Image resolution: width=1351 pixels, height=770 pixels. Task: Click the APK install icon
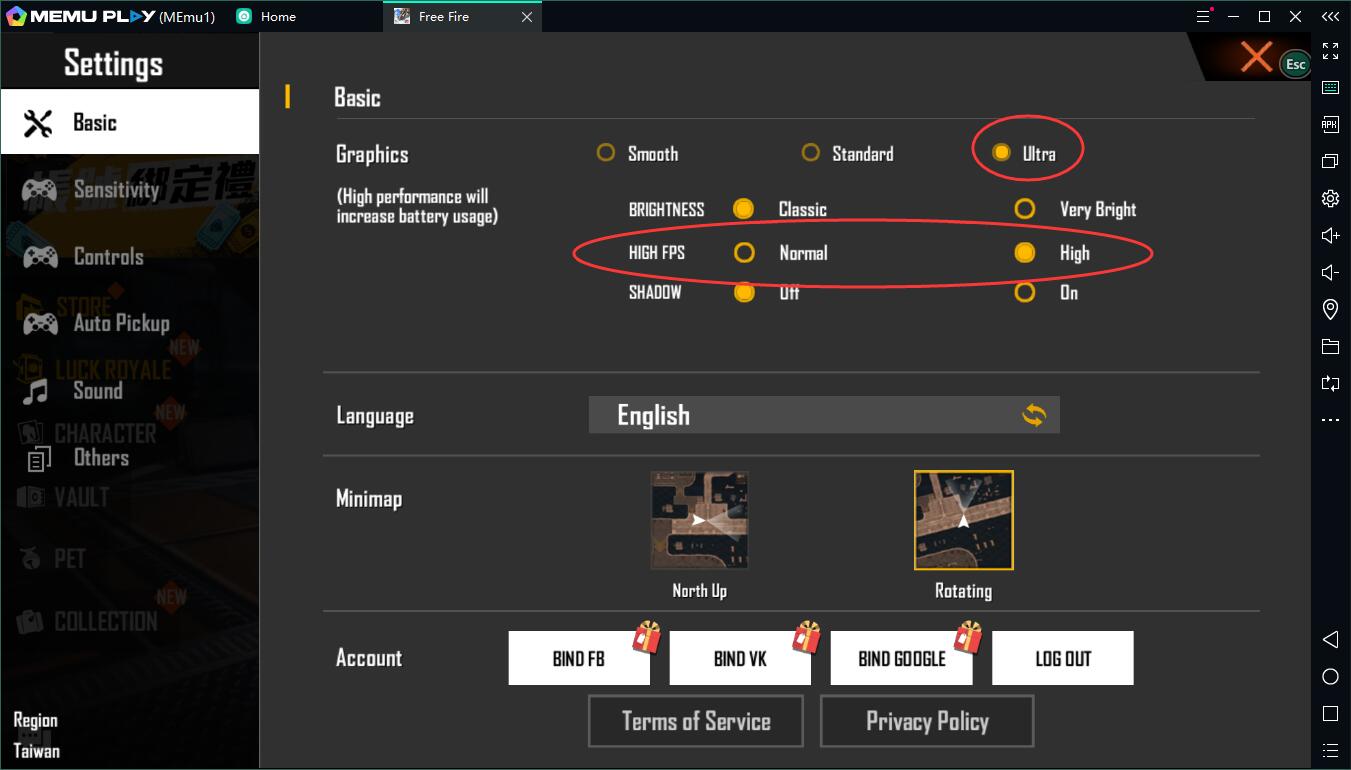(1330, 125)
